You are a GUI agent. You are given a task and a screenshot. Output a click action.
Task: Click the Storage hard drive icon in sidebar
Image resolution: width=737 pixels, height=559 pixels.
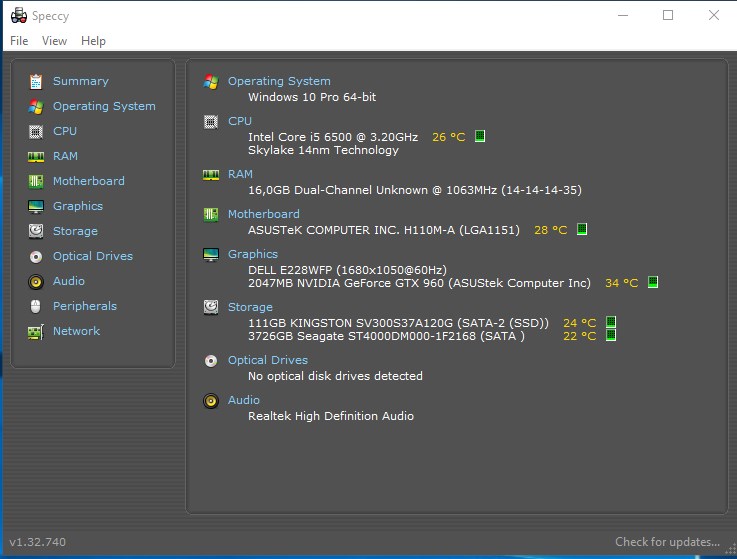tap(36, 231)
